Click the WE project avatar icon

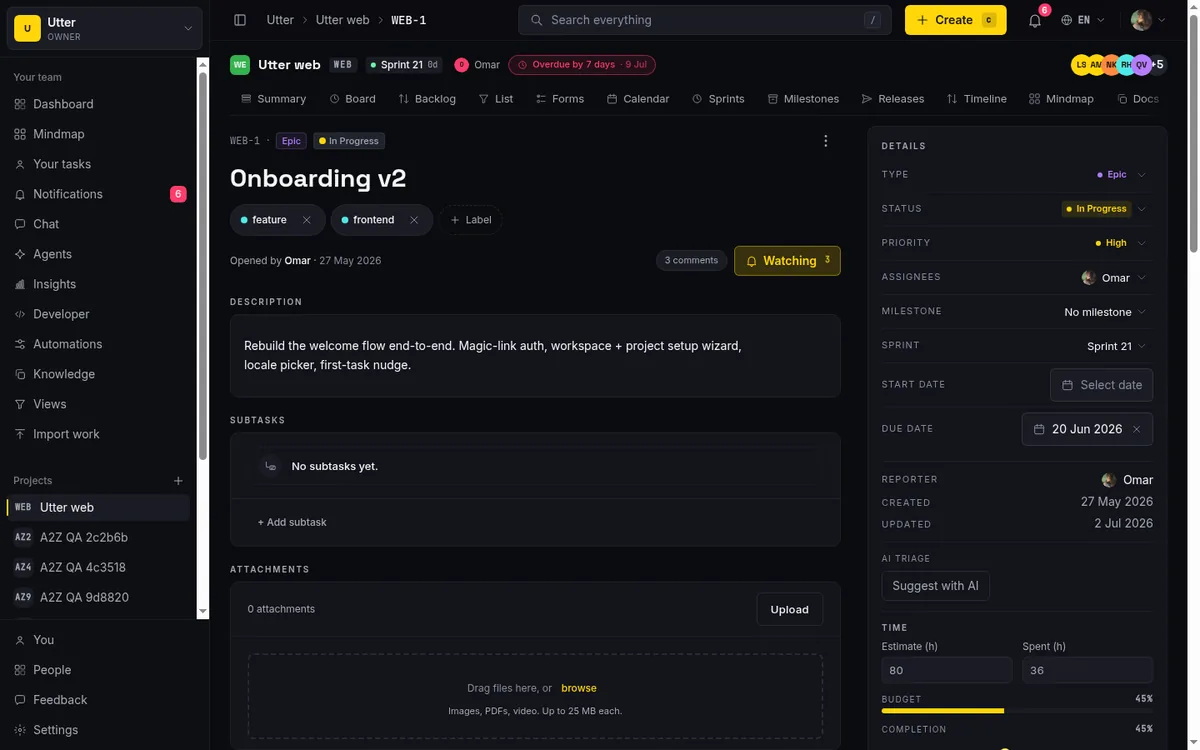240,65
